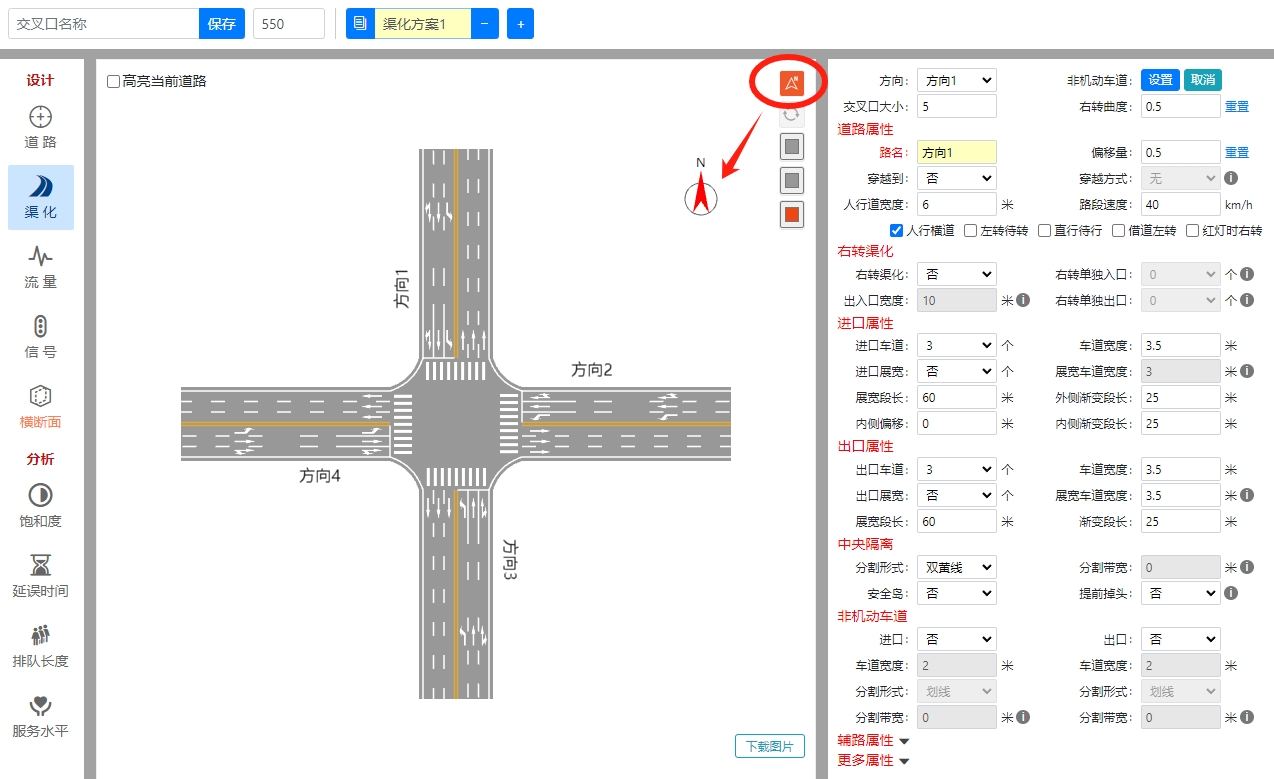Click info icon next to 出口 展宽车道宽度
Screen dimensions: 1274x779
(x=1246, y=495)
